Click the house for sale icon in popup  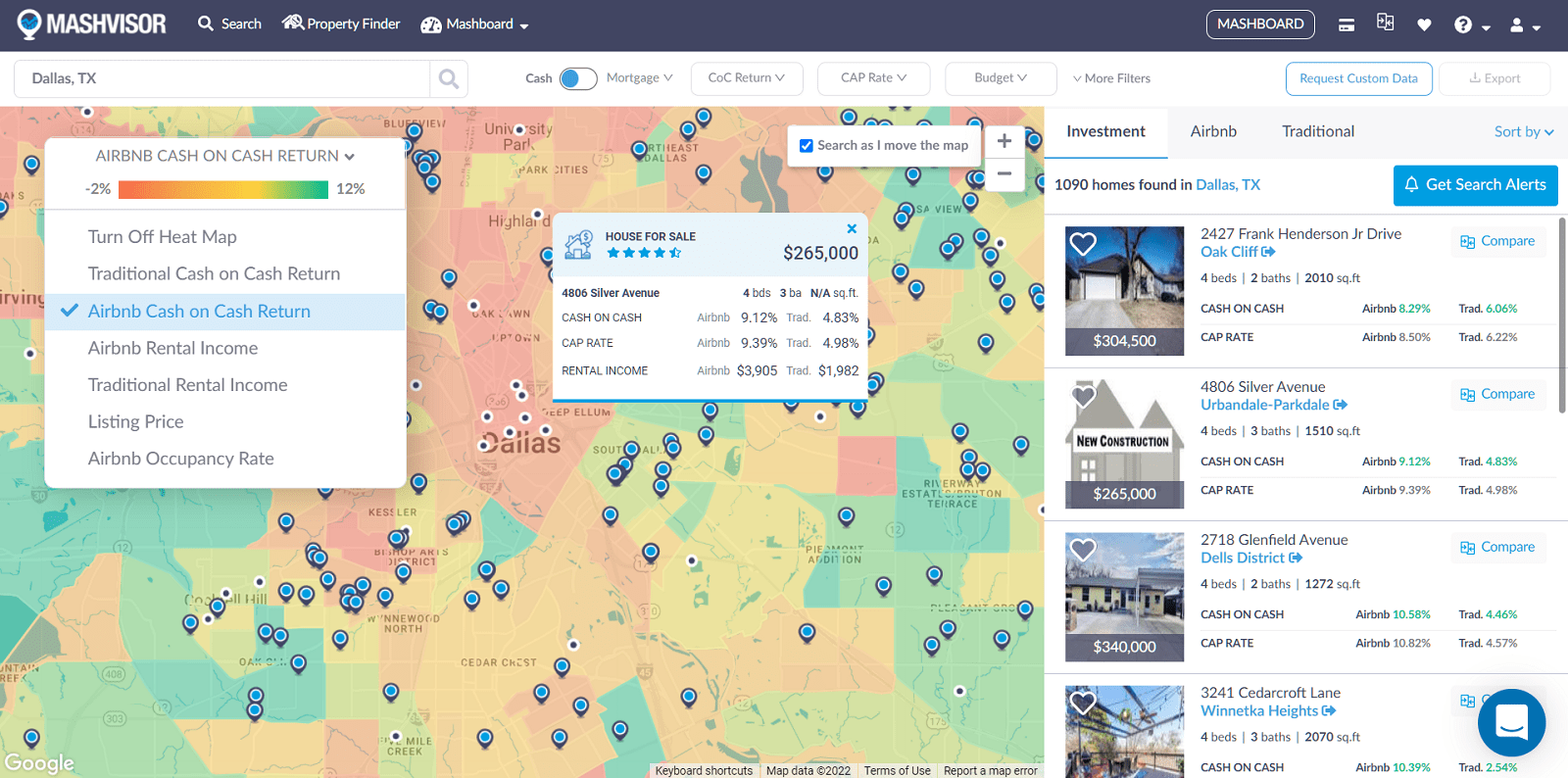click(579, 244)
